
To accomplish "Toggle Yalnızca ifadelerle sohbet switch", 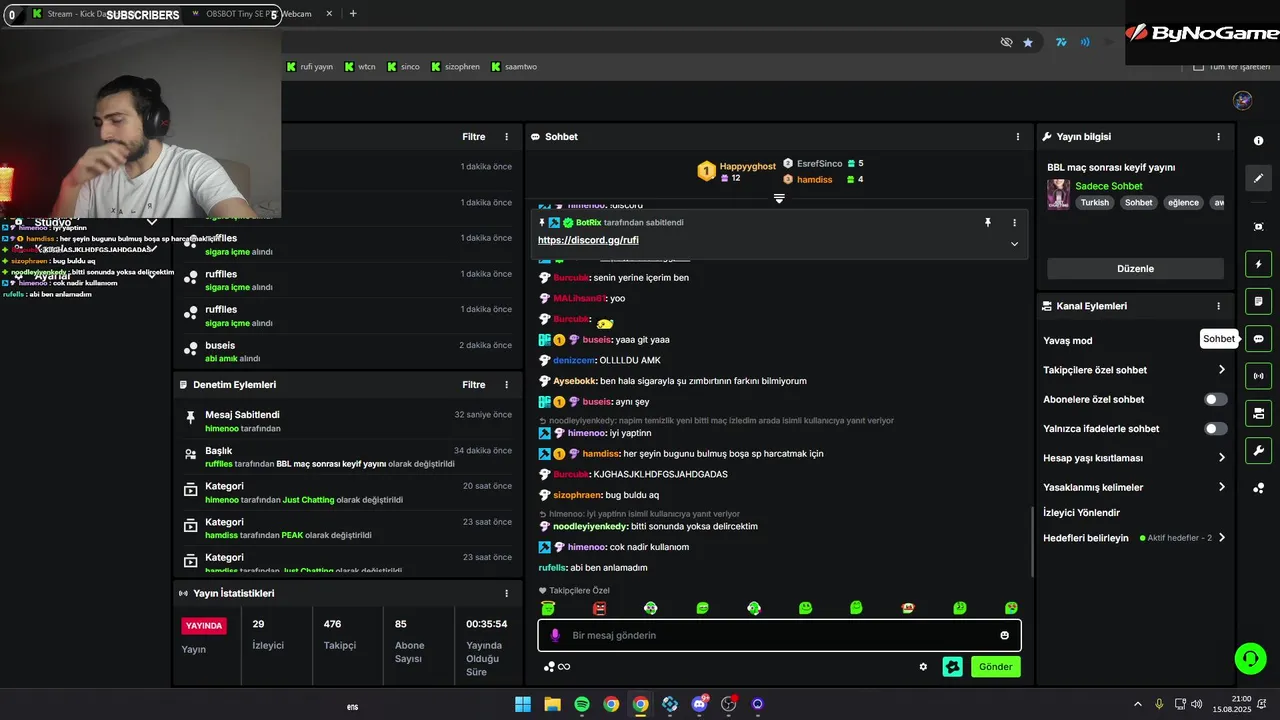I will [1215, 429].
